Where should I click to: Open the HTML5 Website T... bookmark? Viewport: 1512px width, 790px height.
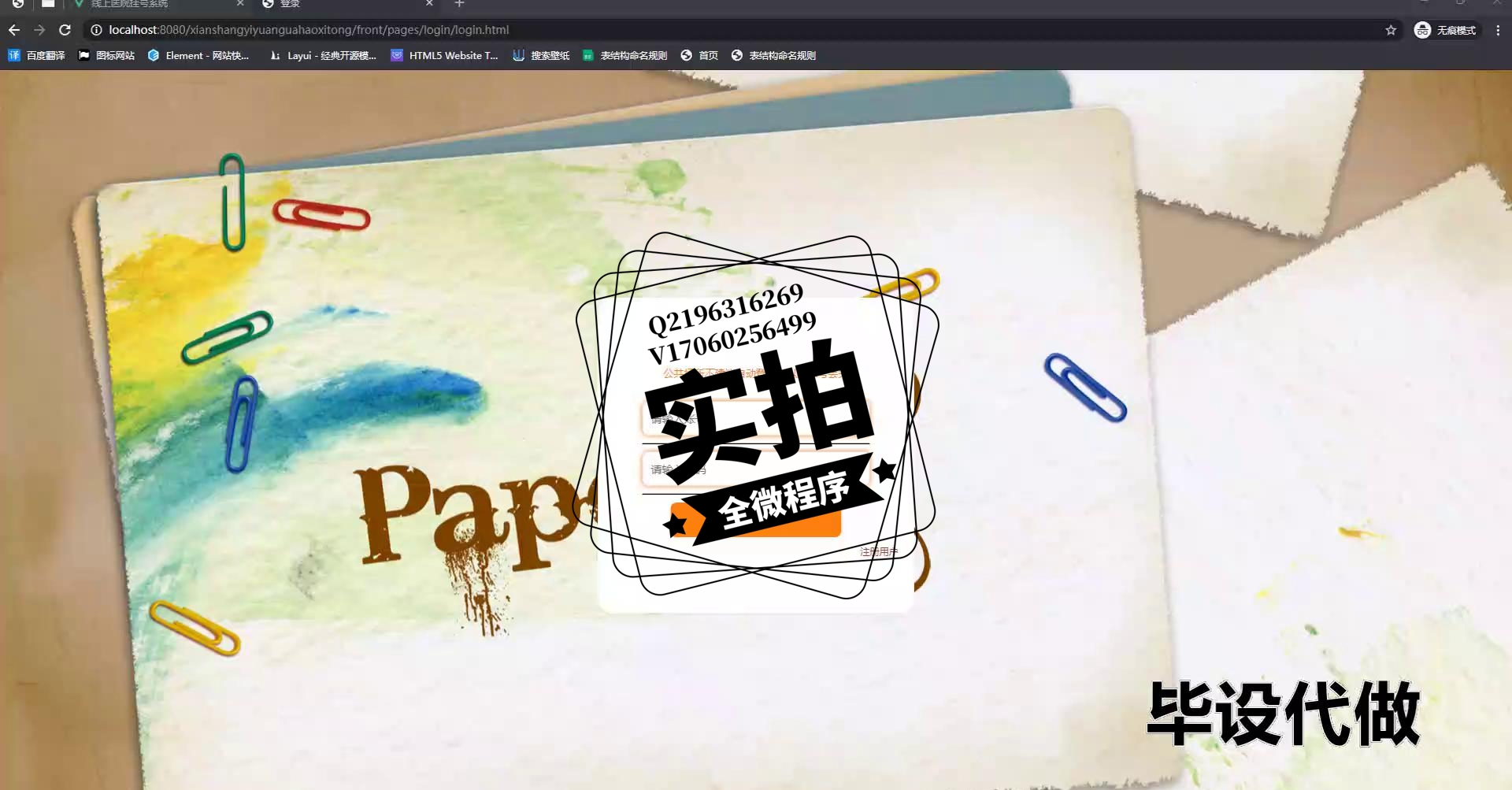coord(445,55)
